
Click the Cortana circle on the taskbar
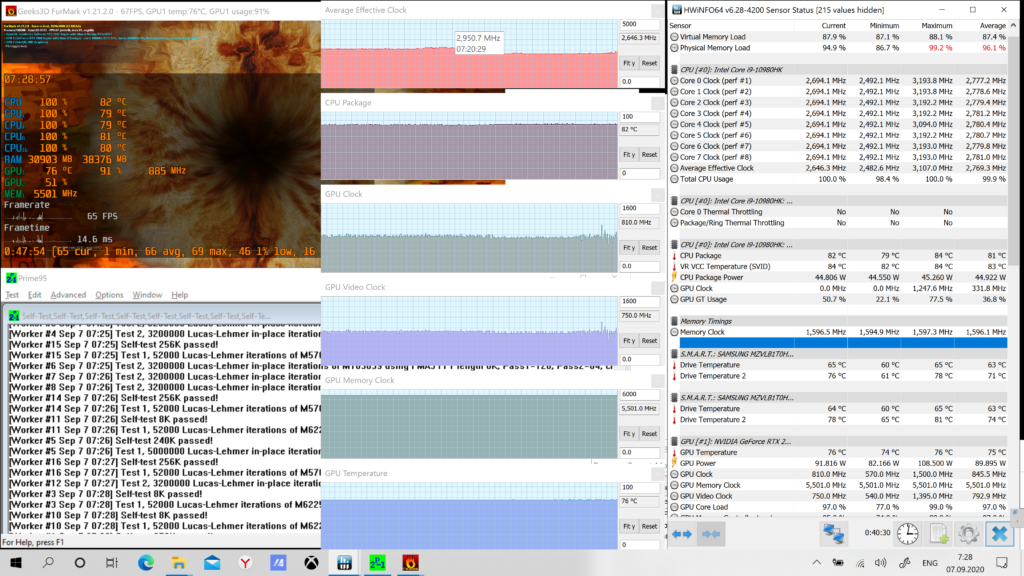pyautogui.click(x=80, y=562)
